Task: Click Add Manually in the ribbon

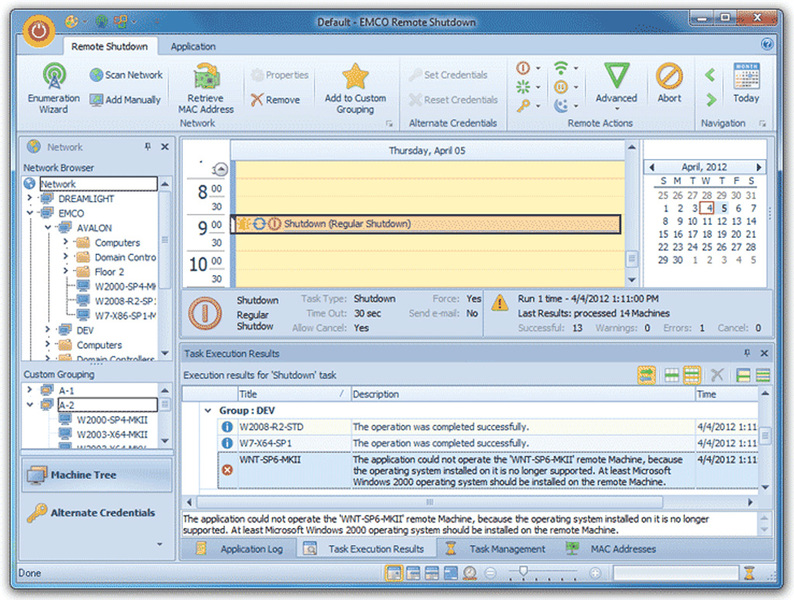Action: [125, 100]
